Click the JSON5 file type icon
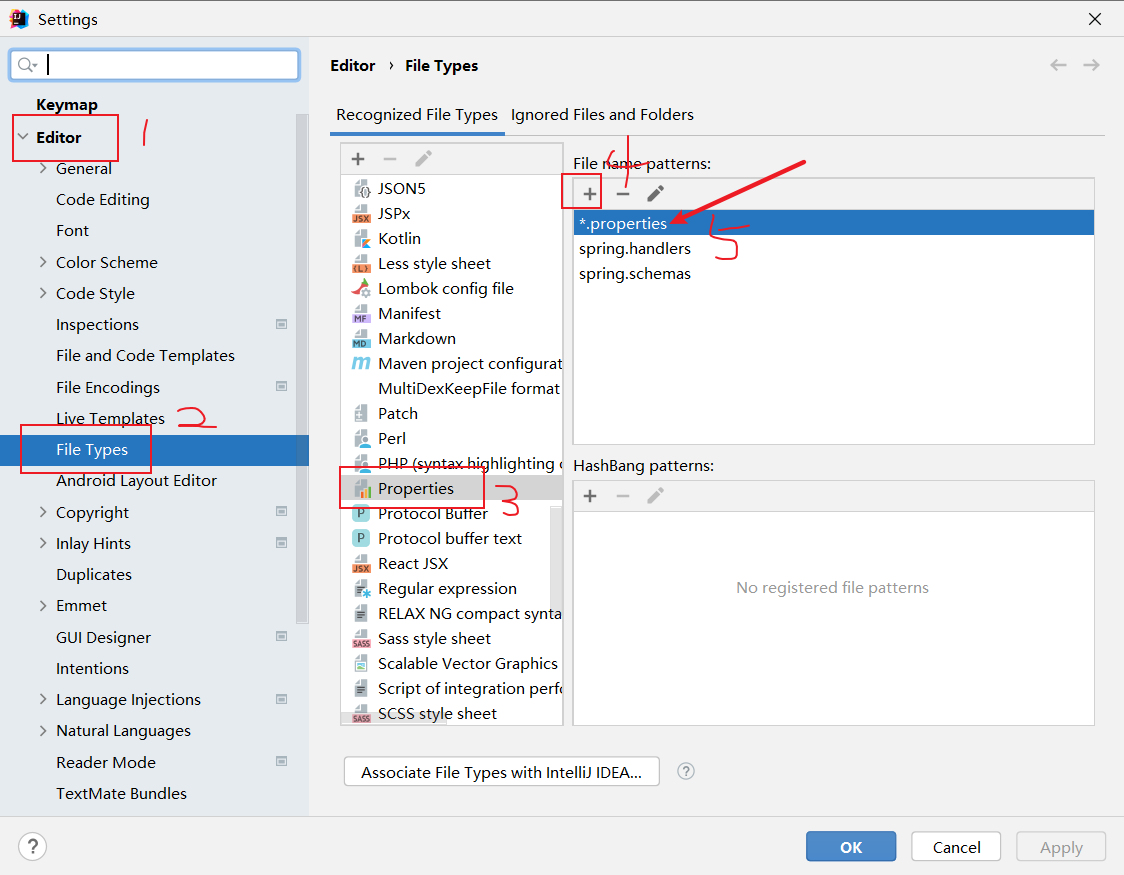 click(x=361, y=188)
